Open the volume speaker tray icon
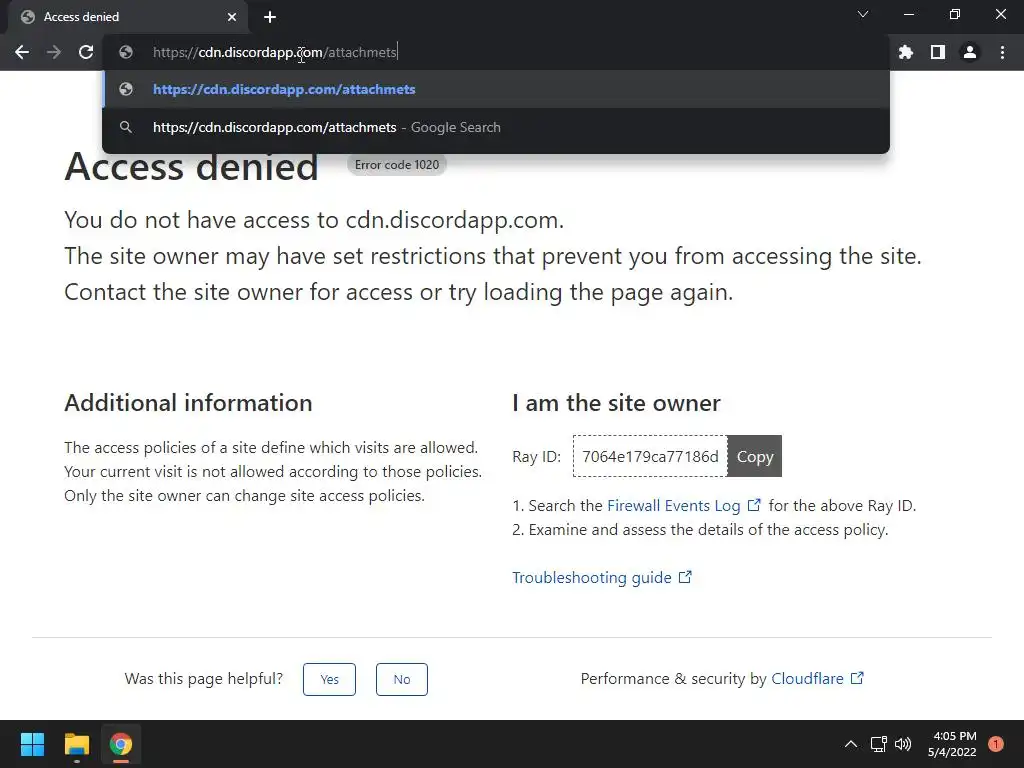Viewport: 1024px width, 768px height. point(903,744)
